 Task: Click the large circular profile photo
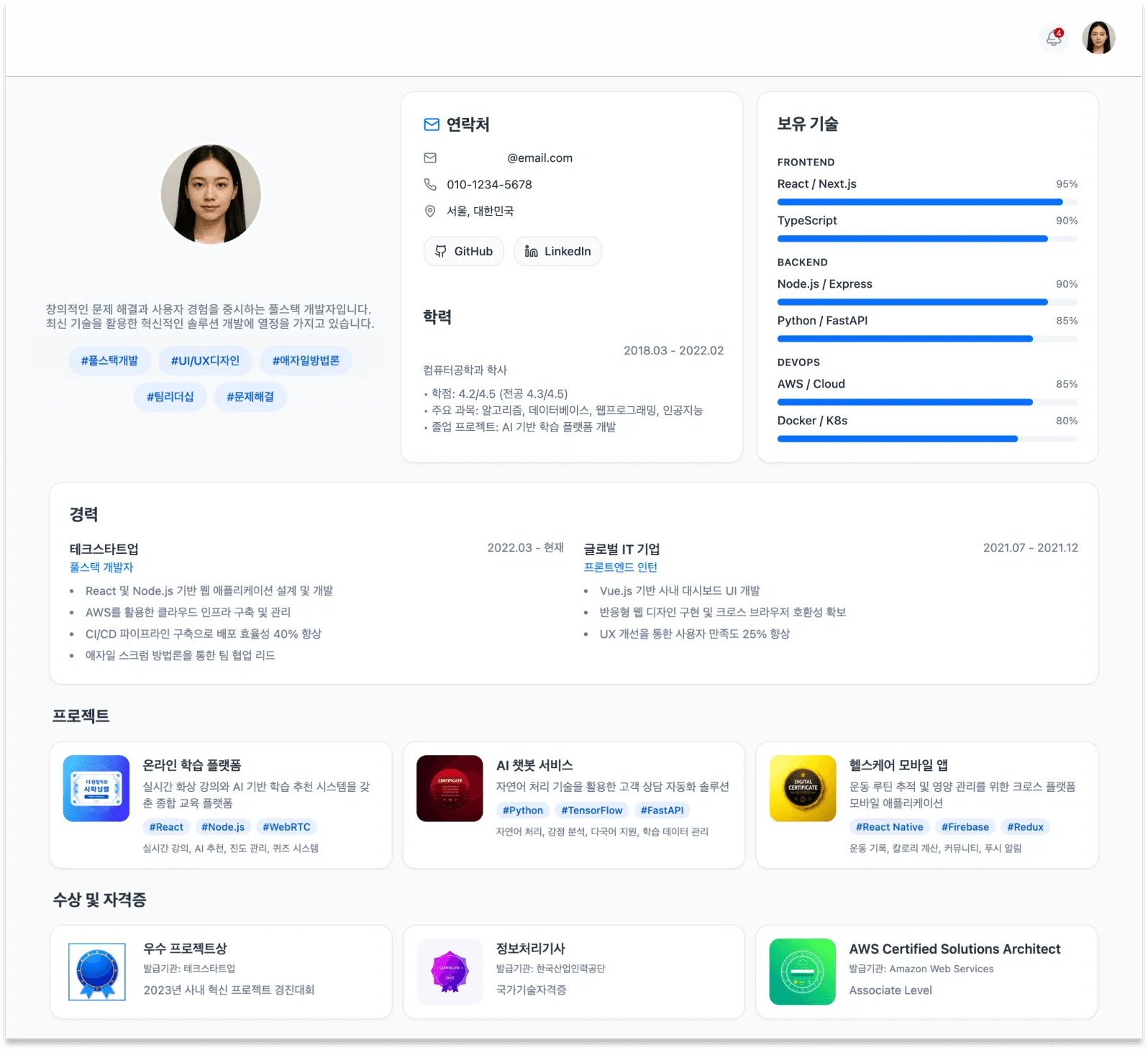(211, 194)
